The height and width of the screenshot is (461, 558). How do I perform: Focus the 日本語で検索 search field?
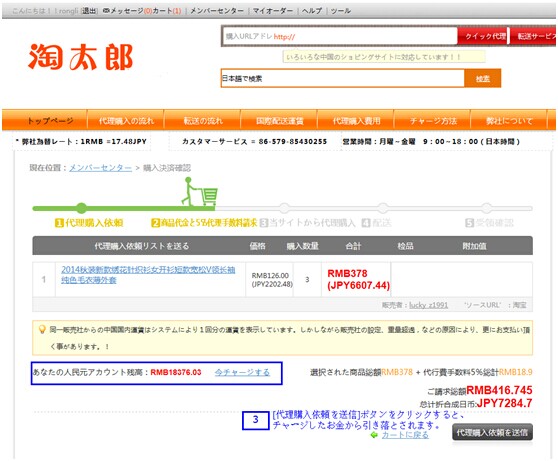tap(343, 79)
